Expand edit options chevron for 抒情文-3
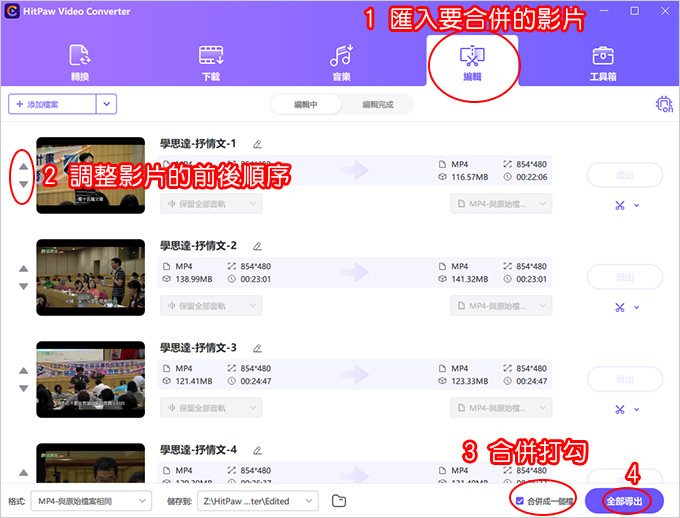This screenshot has height=518, width=680. [636, 410]
